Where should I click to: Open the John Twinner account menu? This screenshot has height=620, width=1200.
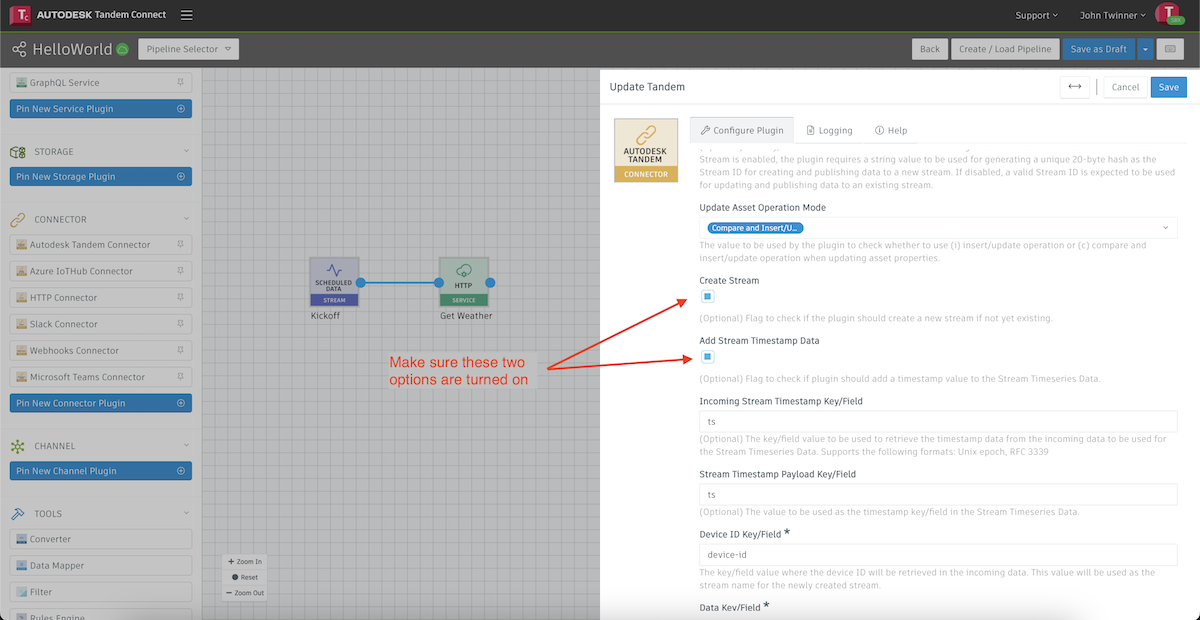[x=1113, y=15]
